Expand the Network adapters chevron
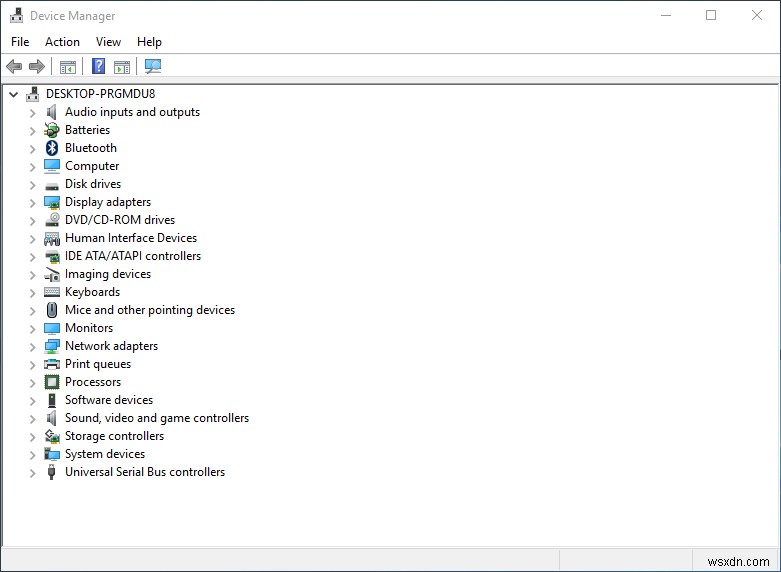Image resolution: width=781 pixels, height=572 pixels. pos(32,347)
